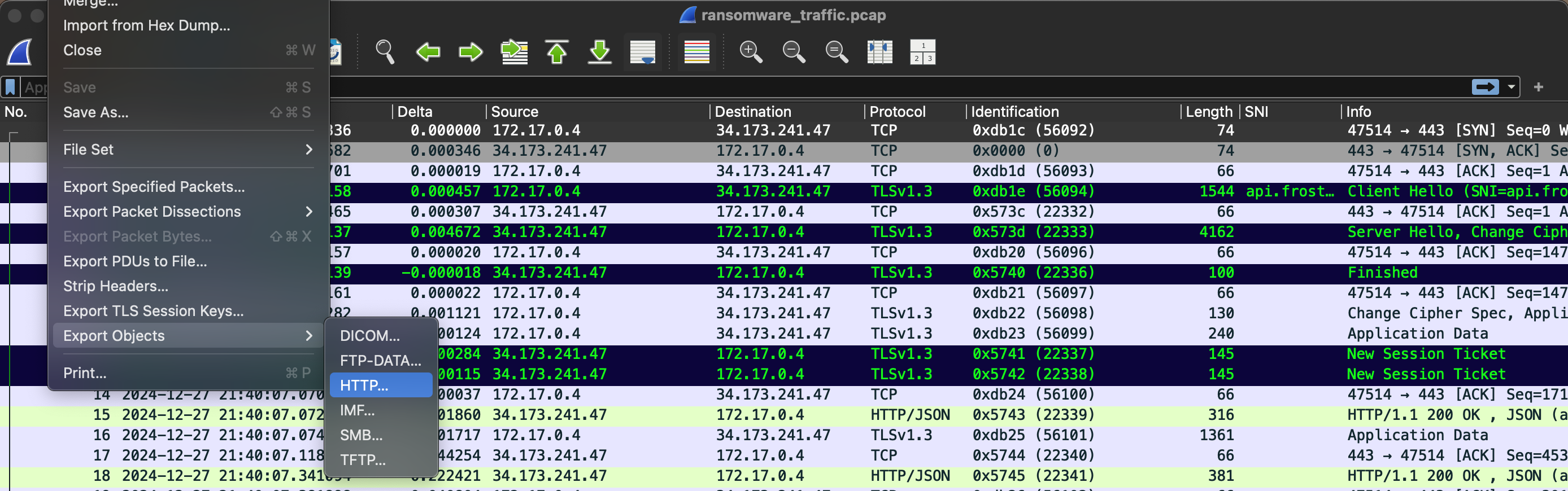Select packet 15 HTTP/JSON 200 OK row
Screen dimensions: 1568x491
tap(784, 415)
